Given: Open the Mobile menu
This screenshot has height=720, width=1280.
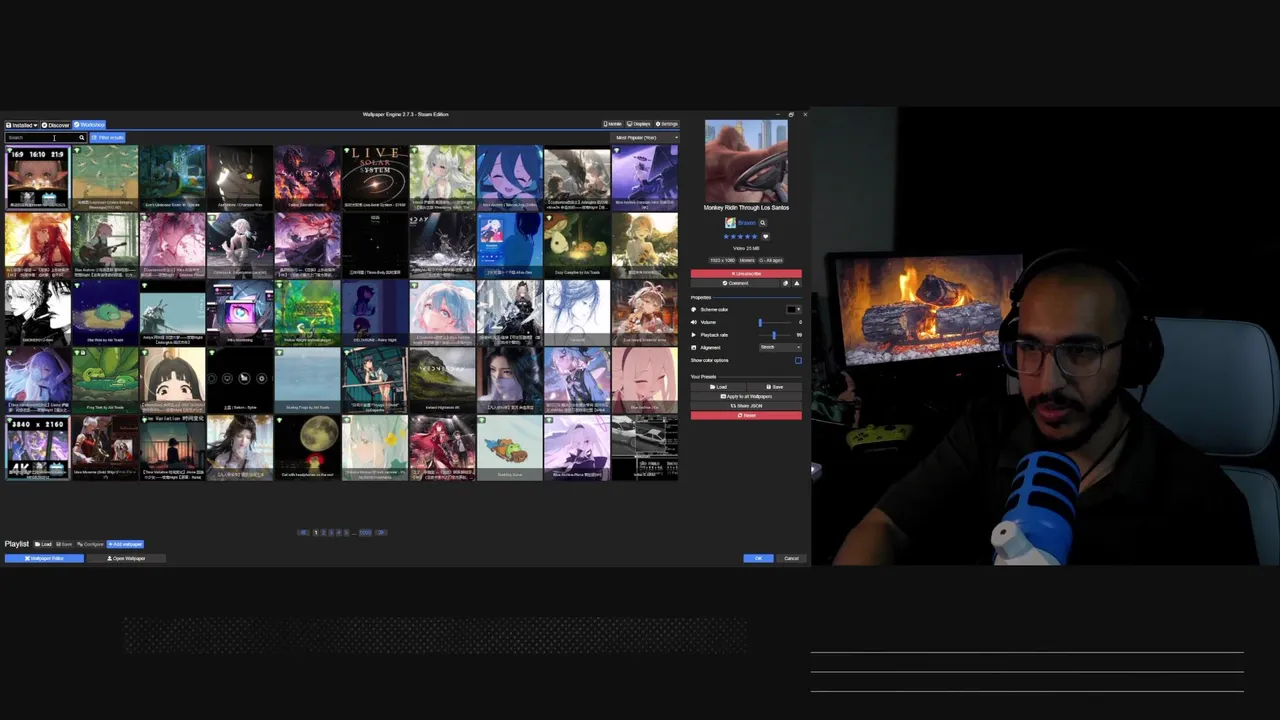Looking at the screenshot, I should coord(612,124).
